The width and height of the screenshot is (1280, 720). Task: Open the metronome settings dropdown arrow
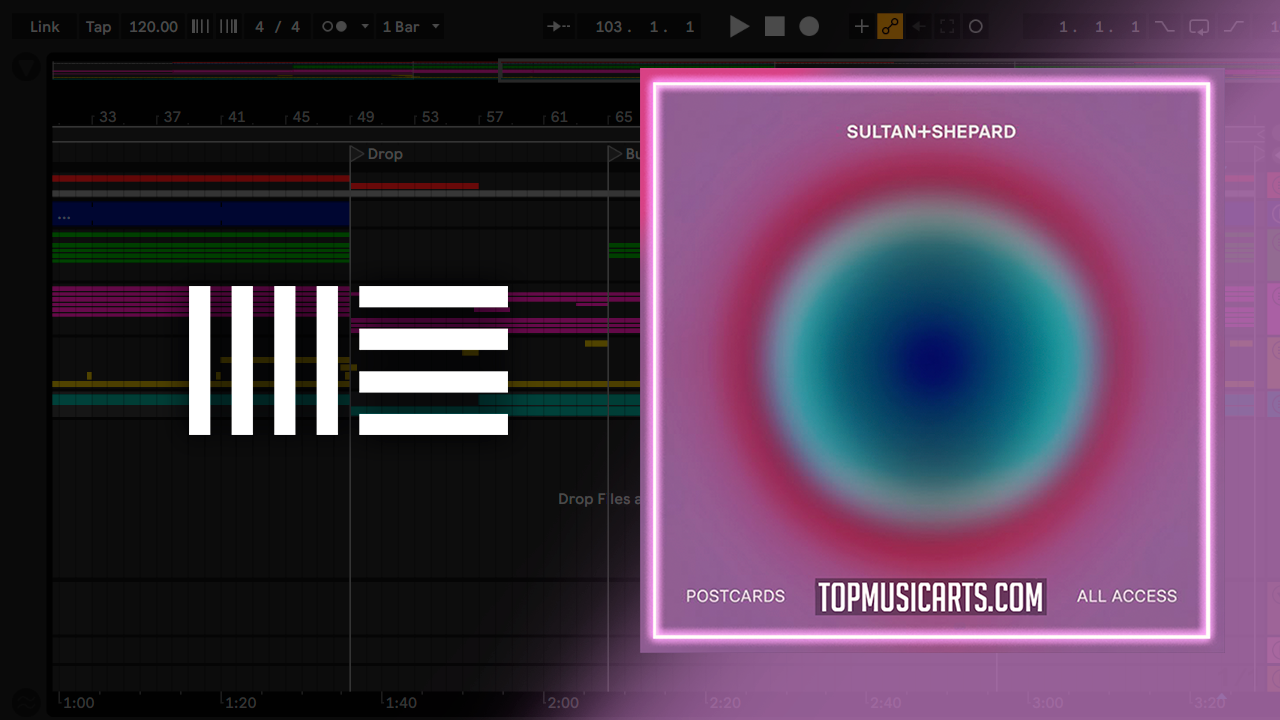364,27
